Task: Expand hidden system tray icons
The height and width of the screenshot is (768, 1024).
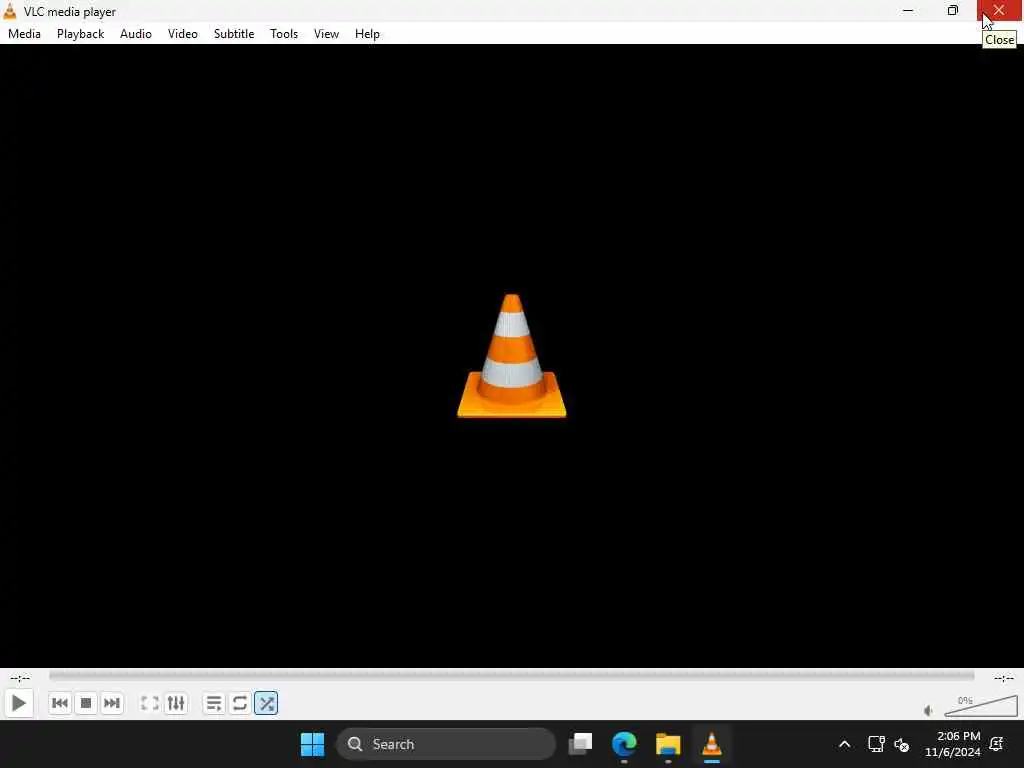Action: pos(844,744)
